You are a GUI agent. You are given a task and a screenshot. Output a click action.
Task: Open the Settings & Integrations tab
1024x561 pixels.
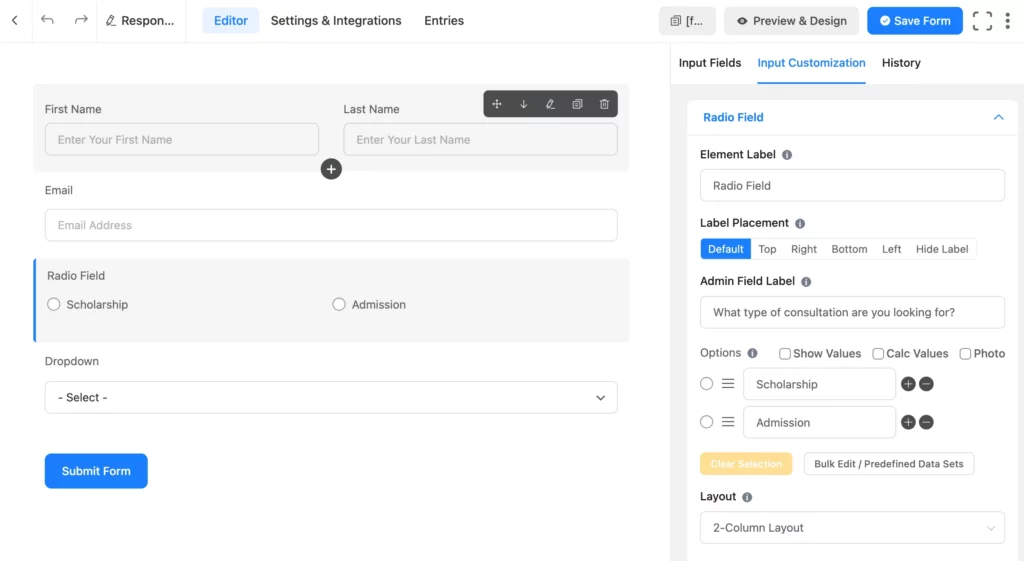click(x=336, y=20)
